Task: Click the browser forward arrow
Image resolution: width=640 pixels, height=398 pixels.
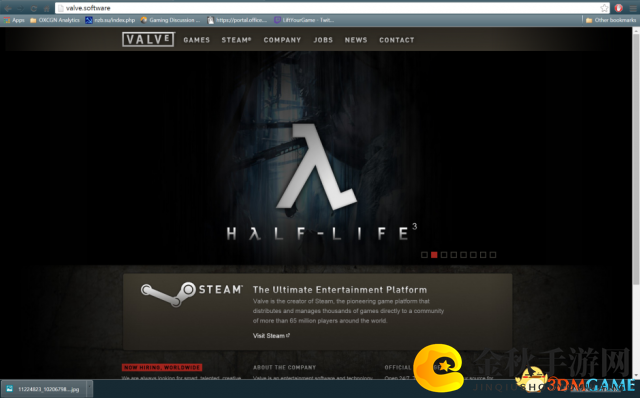Action: pos(21,8)
